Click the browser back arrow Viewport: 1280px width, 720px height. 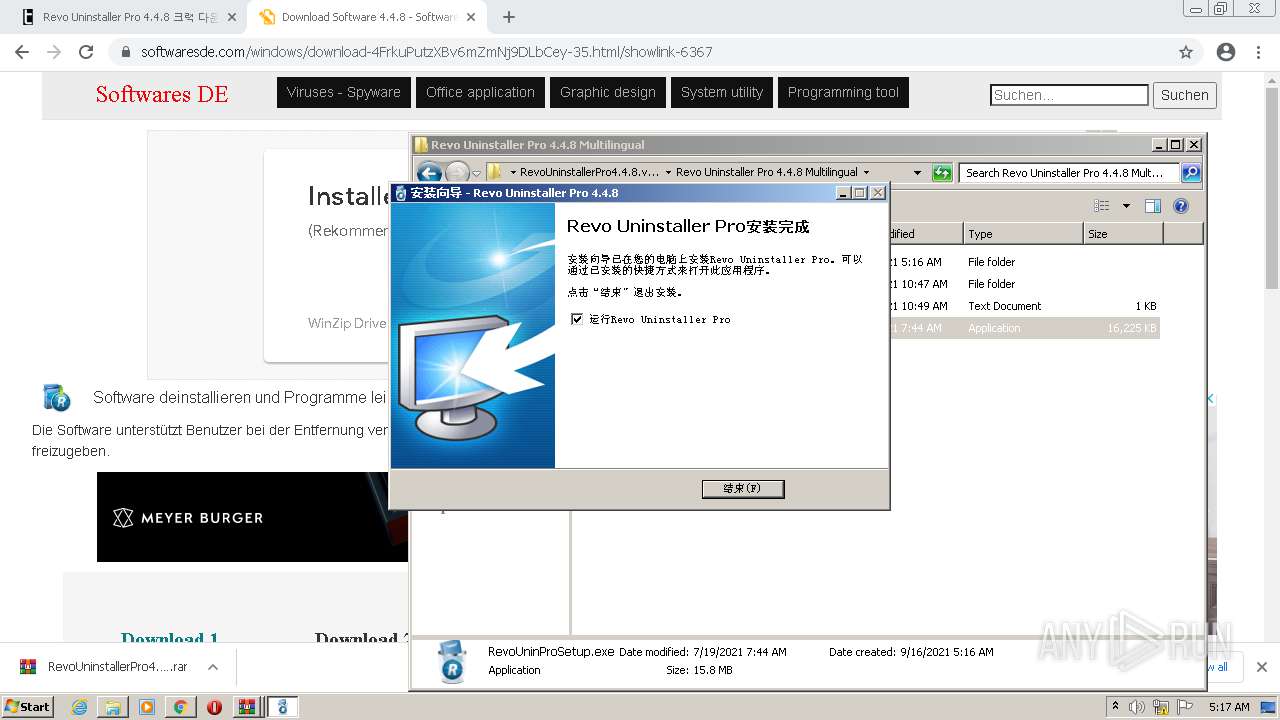pos(22,52)
